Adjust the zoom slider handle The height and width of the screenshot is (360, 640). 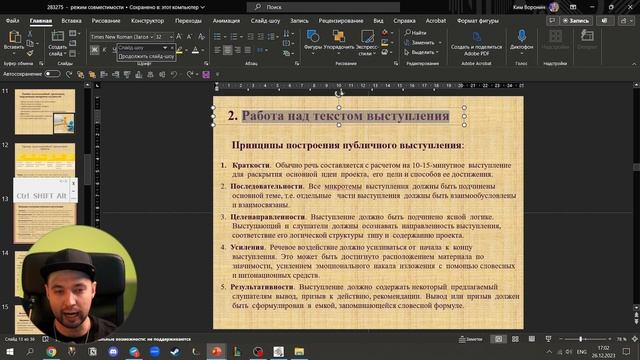(580, 339)
